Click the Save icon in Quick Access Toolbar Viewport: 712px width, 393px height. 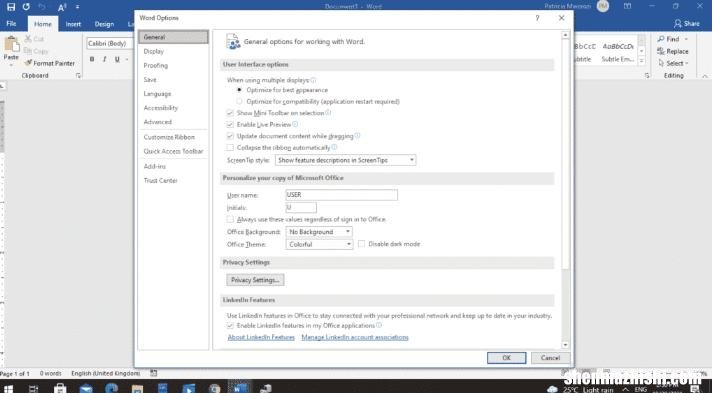[11, 7]
